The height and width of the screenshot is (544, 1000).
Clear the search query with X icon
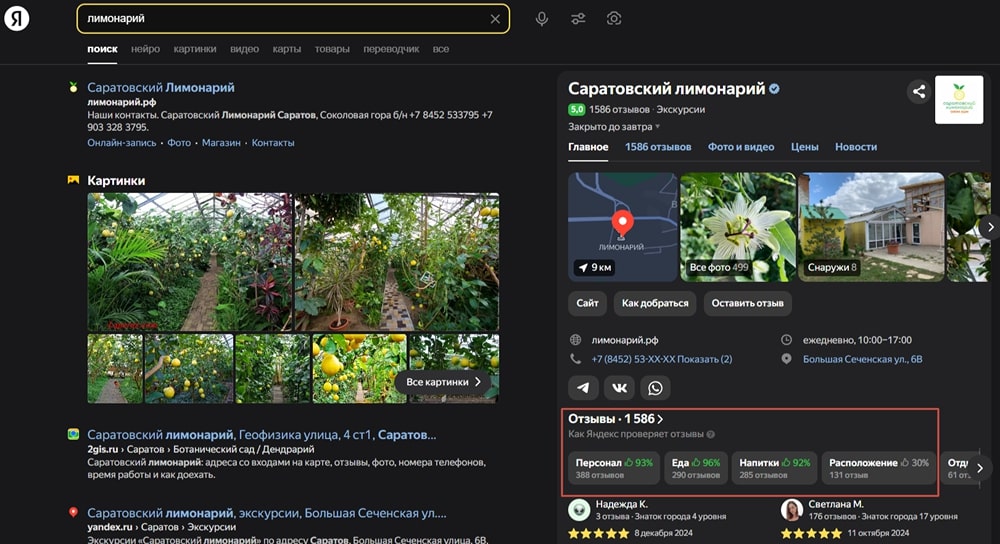(x=495, y=19)
